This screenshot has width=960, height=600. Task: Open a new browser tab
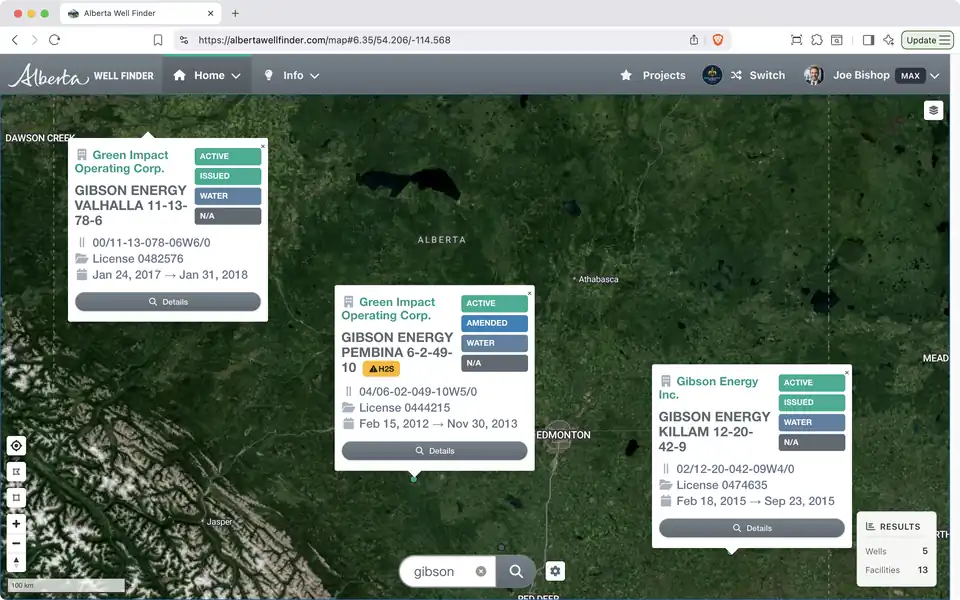click(x=235, y=13)
